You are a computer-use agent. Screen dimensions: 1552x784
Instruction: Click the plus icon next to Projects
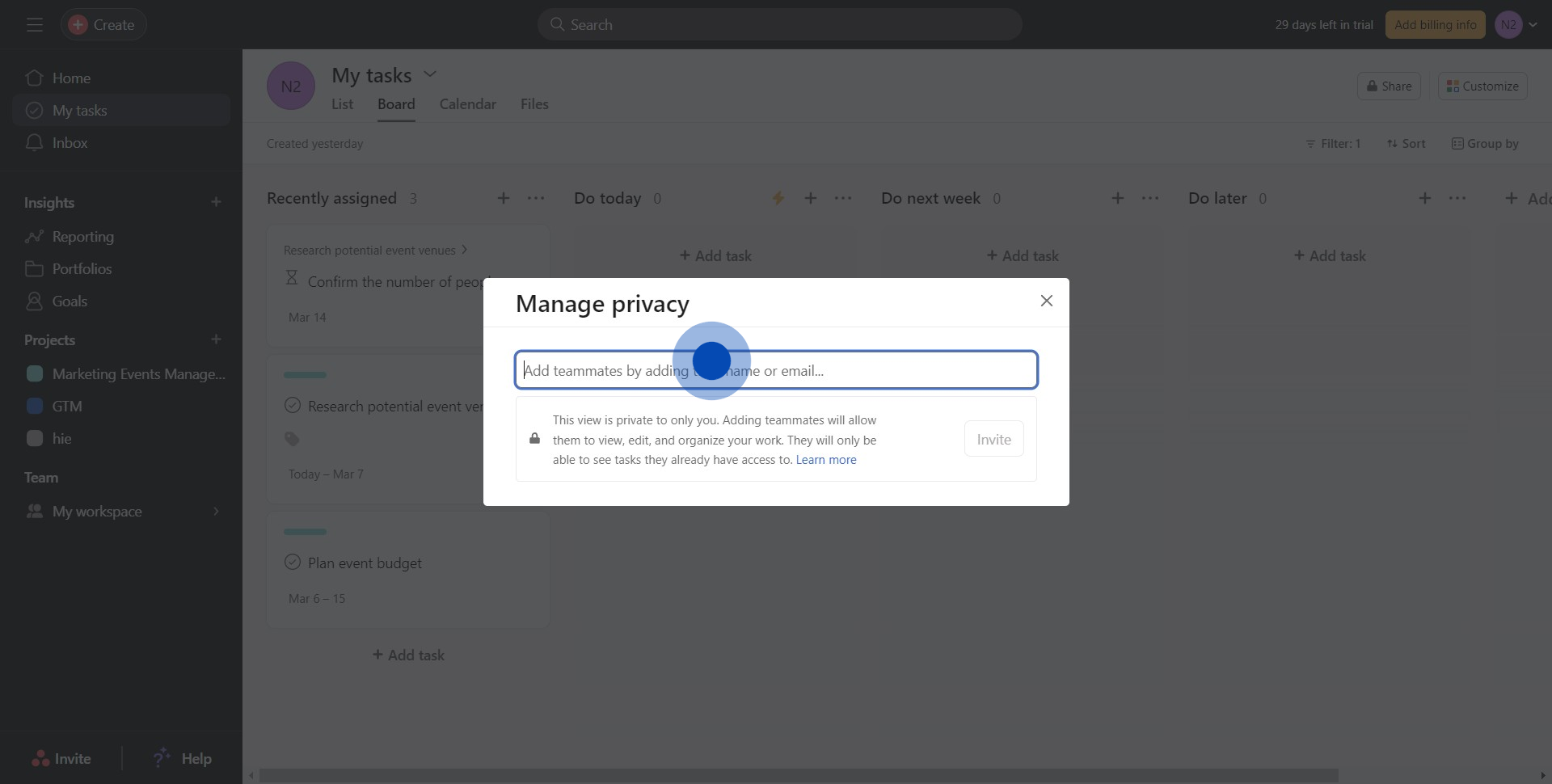point(216,340)
